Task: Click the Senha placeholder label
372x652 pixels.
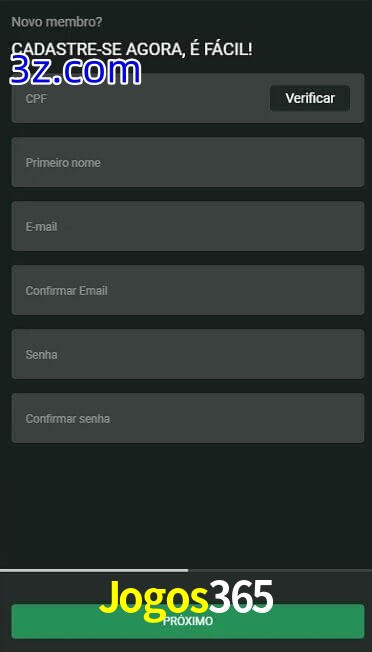Action: pyautogui.click(x=41, y=355)
